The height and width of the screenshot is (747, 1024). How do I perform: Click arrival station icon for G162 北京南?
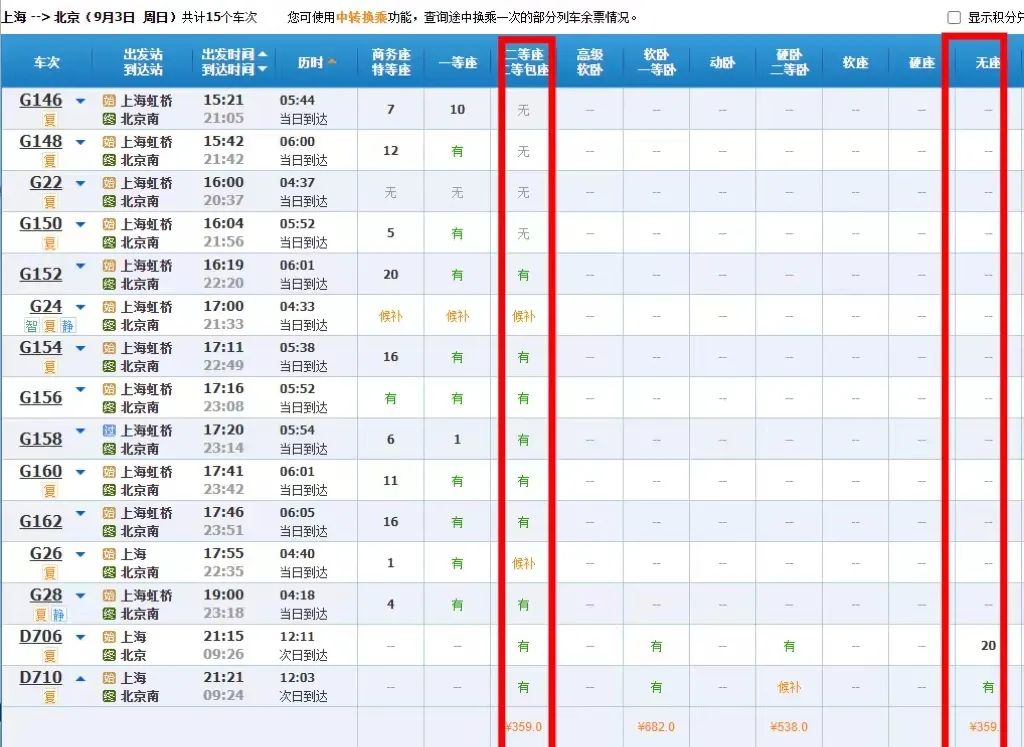pyautogui.click(x=109, y=532)
